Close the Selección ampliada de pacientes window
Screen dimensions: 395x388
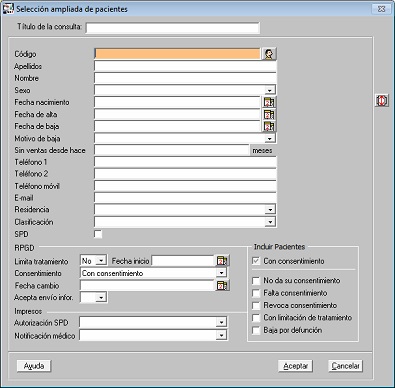(x=381, y=9)
